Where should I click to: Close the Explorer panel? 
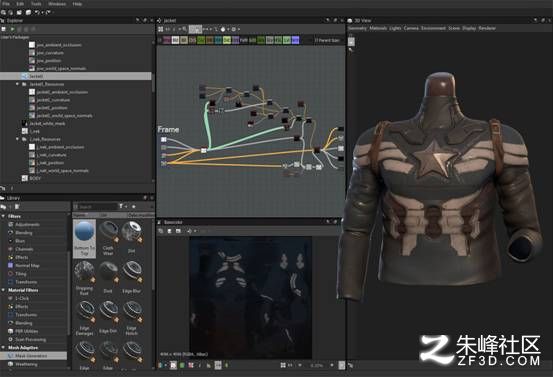152,20
